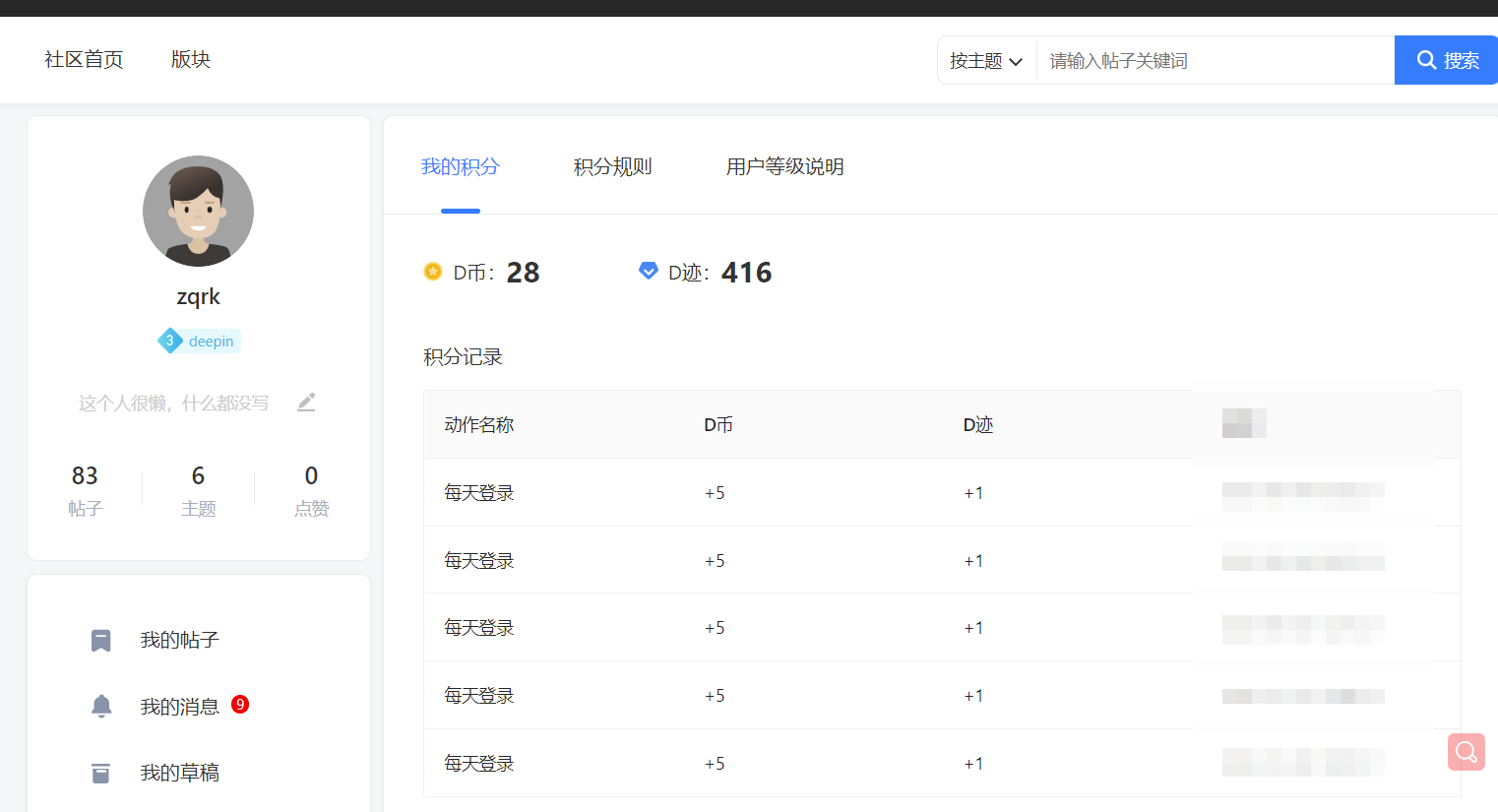
Task: Open the 用户等级说明 tab
Action: pos(784,166)
